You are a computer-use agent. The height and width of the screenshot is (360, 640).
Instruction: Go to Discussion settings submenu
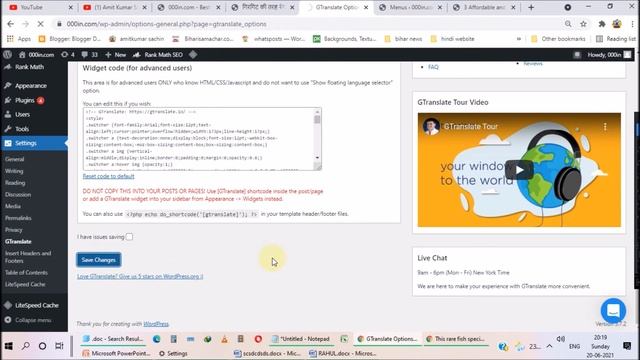tap(18, 195)
